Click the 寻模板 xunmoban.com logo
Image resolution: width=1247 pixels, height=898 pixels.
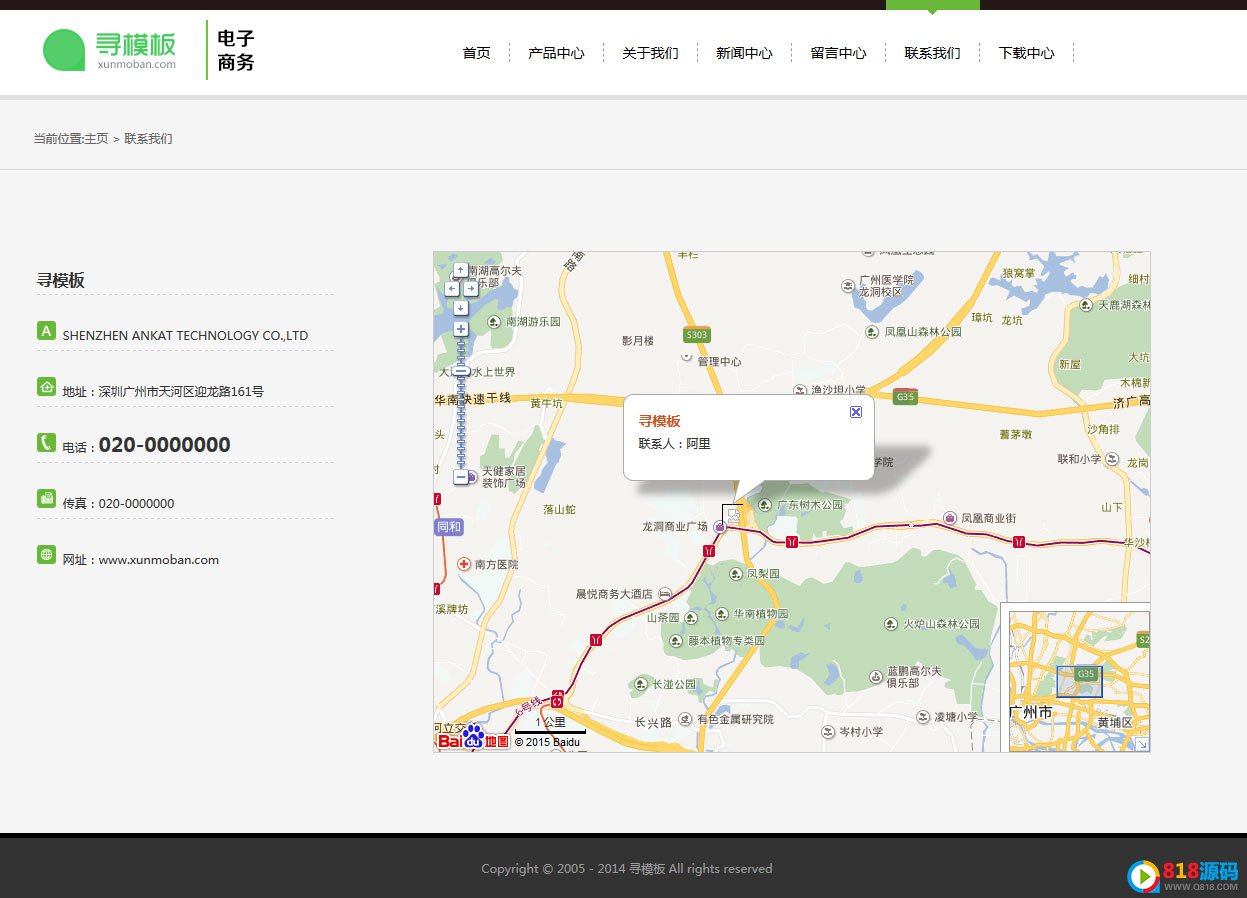coord(110,50)
